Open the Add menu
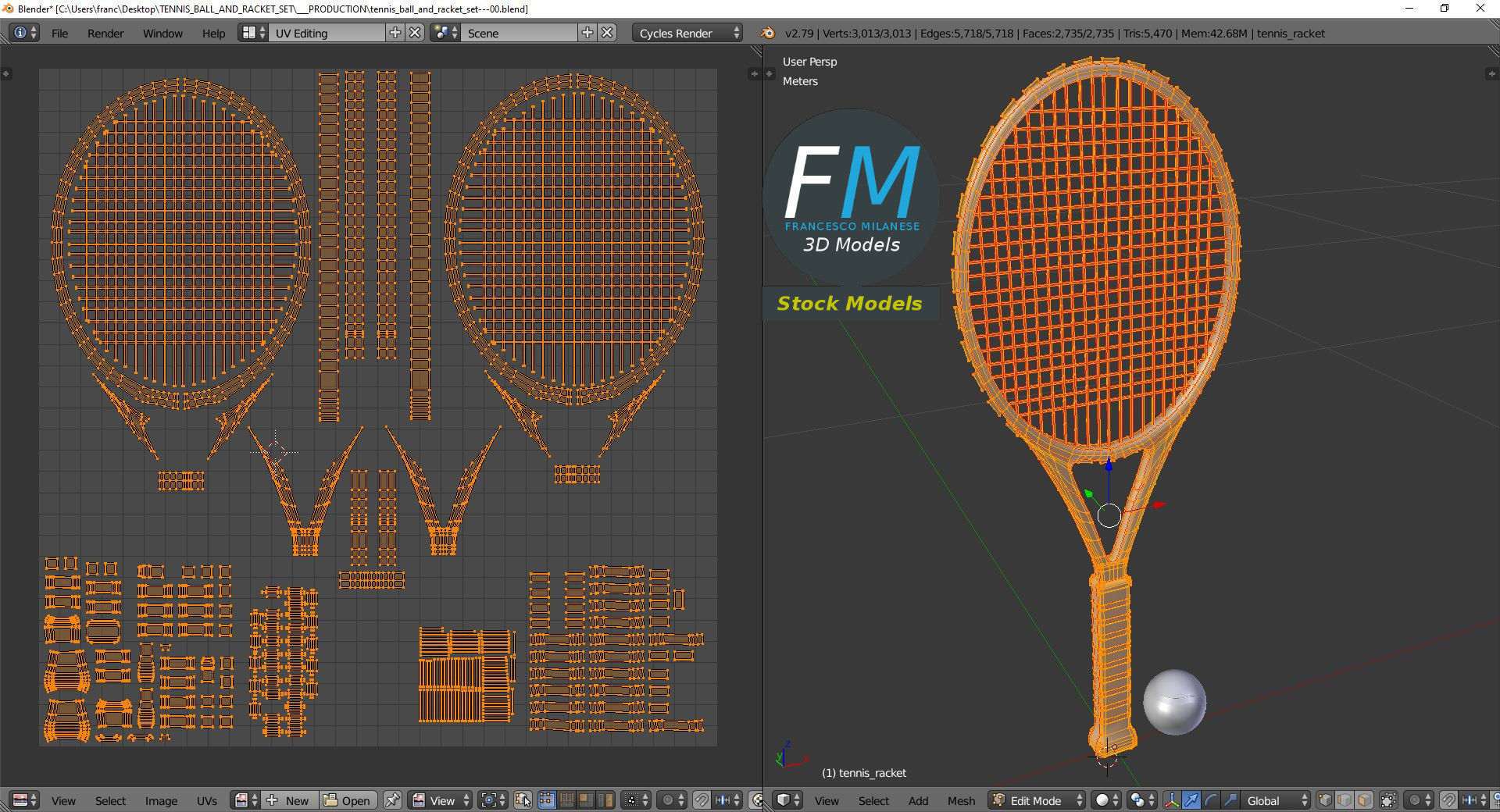This screenshot has height=812, width=1500. (918, 801)
